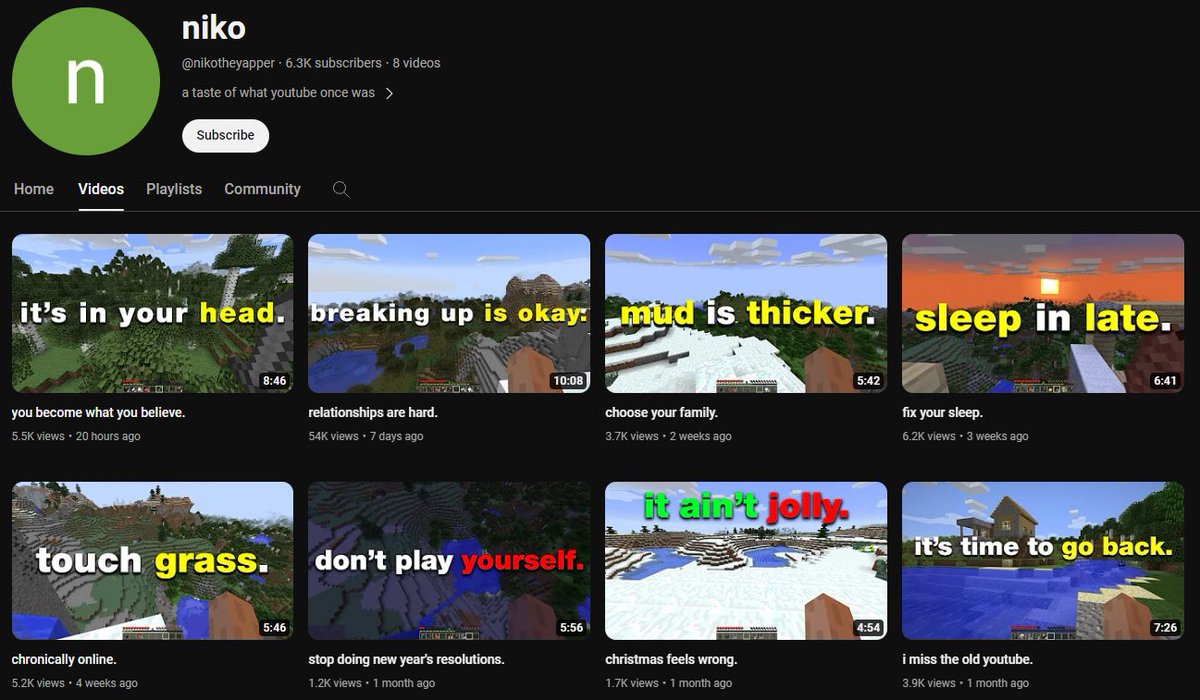This screenshot has height=700, width=1200.
Task: Click the niko channel avatar
Action: [x=85, y=82]
